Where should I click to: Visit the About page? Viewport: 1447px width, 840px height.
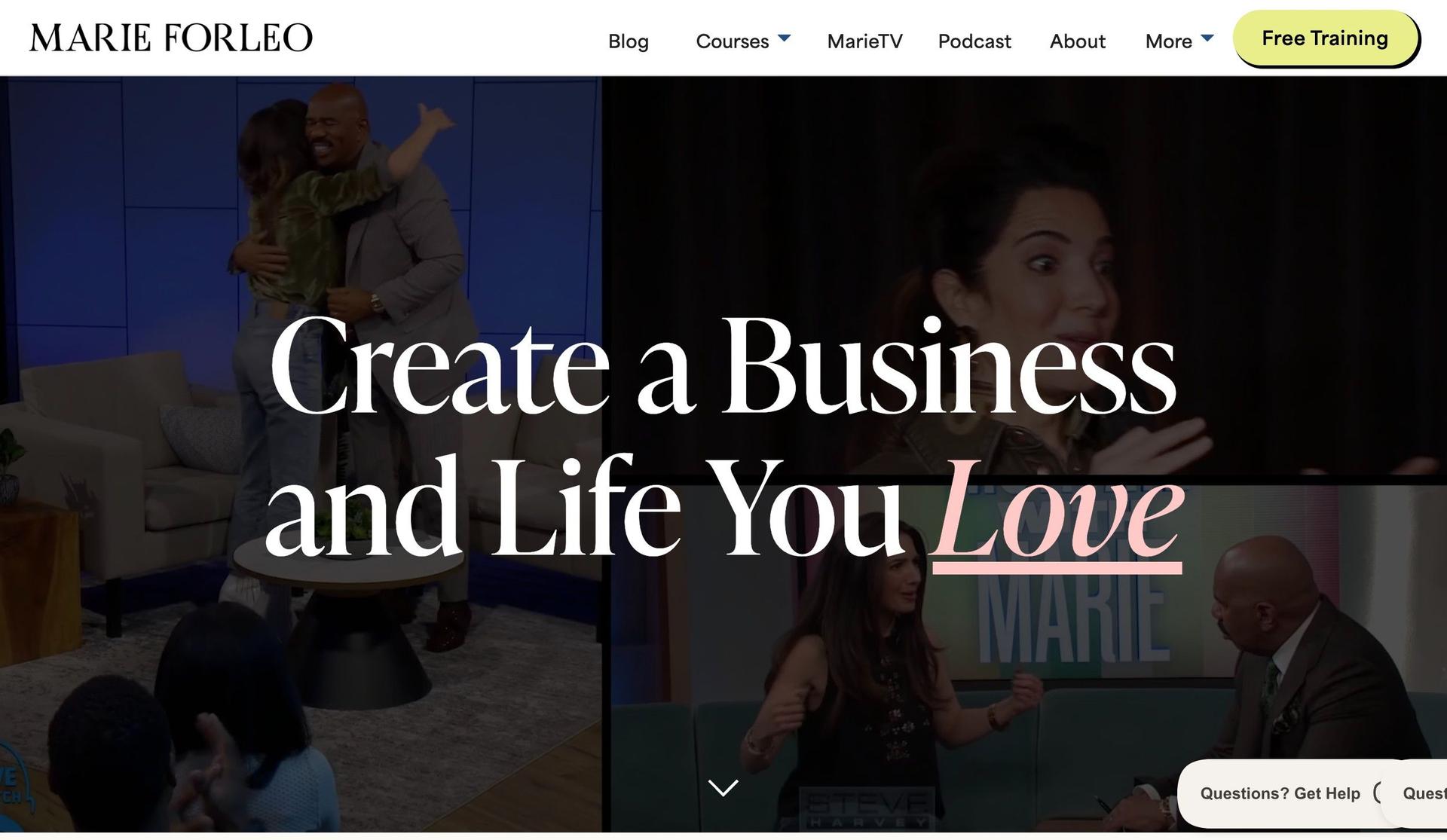click(x=1077, y=41)
